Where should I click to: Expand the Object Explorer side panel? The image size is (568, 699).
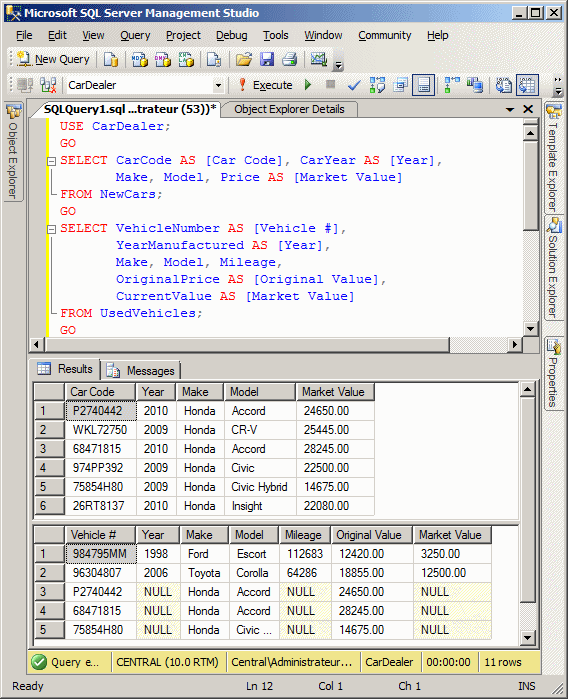pos(13,152)
